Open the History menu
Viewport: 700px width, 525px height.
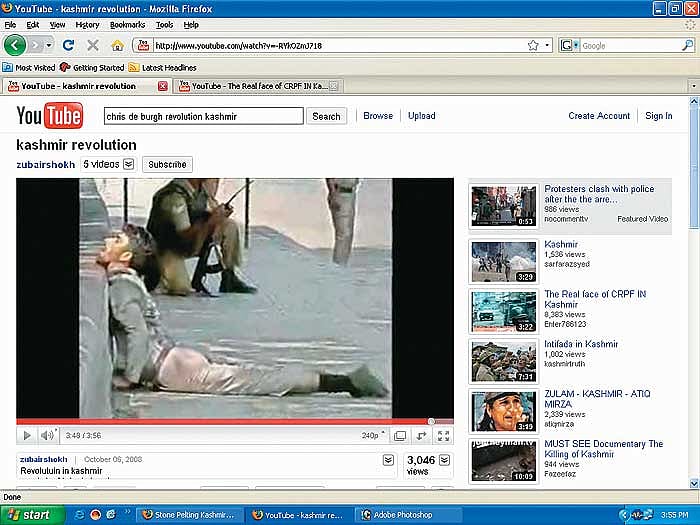pos(87,24)
